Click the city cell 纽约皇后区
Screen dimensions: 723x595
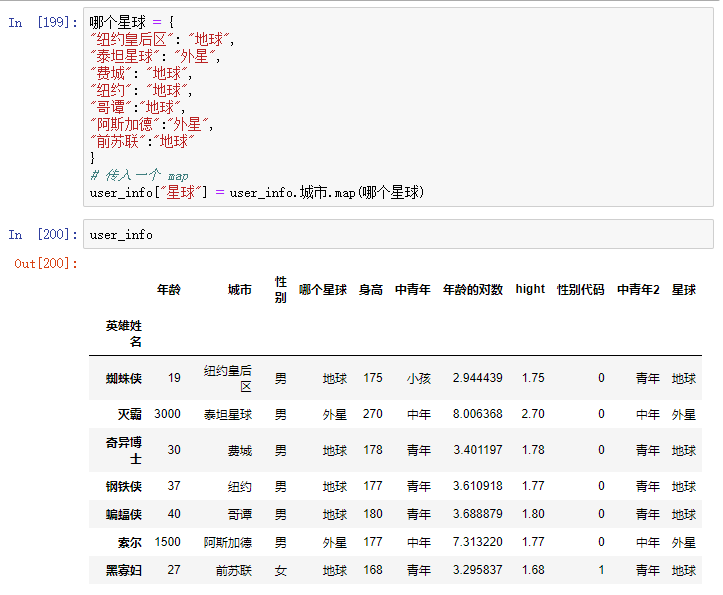pyautogui.click(x=228, y=378)
